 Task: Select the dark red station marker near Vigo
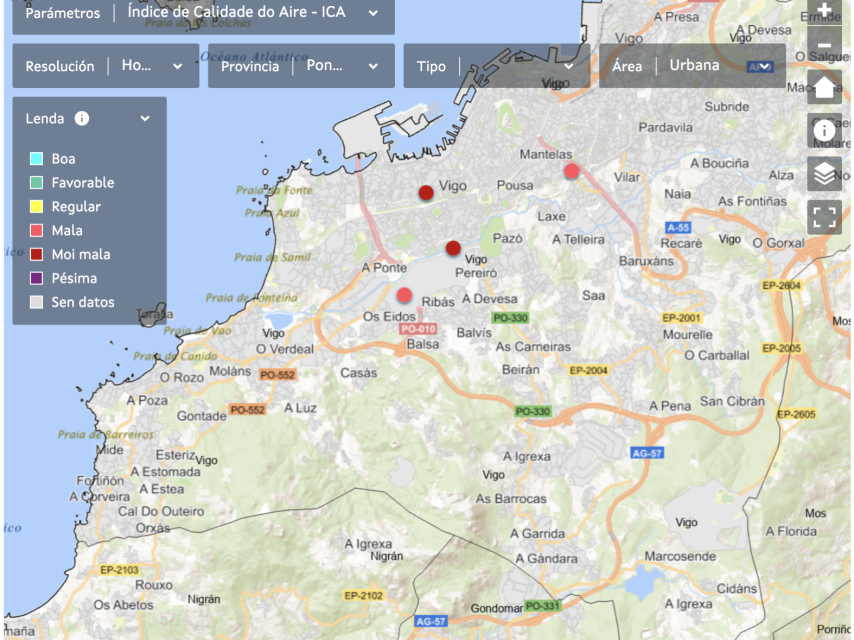pyautogui.click(x=426, y=192)
